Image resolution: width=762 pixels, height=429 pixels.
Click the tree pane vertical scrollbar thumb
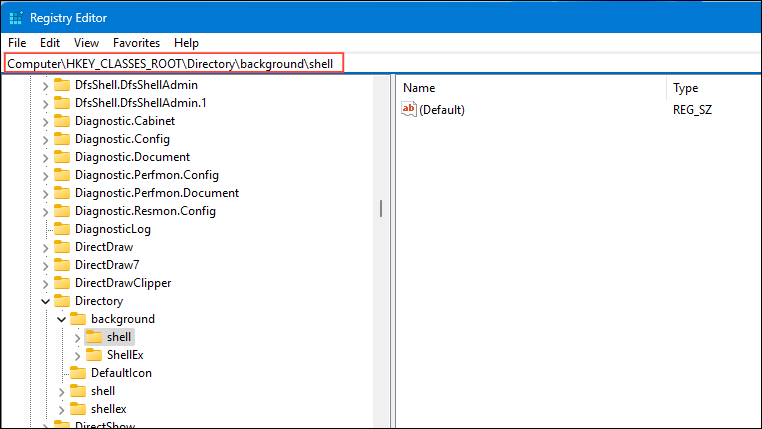381,208
